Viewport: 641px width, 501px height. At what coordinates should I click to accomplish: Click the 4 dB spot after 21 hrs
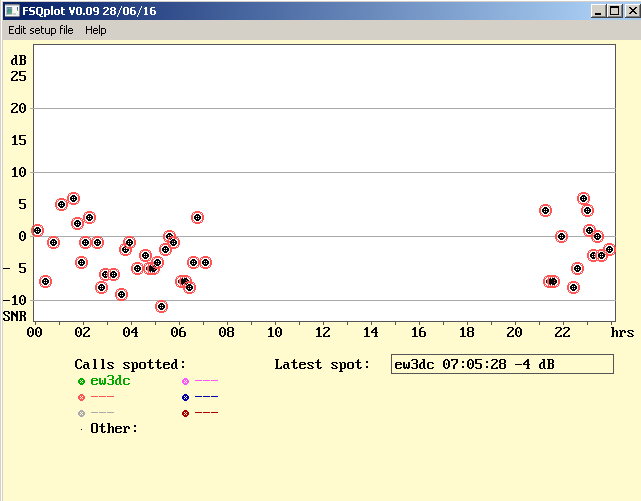[x=545, y=210]
